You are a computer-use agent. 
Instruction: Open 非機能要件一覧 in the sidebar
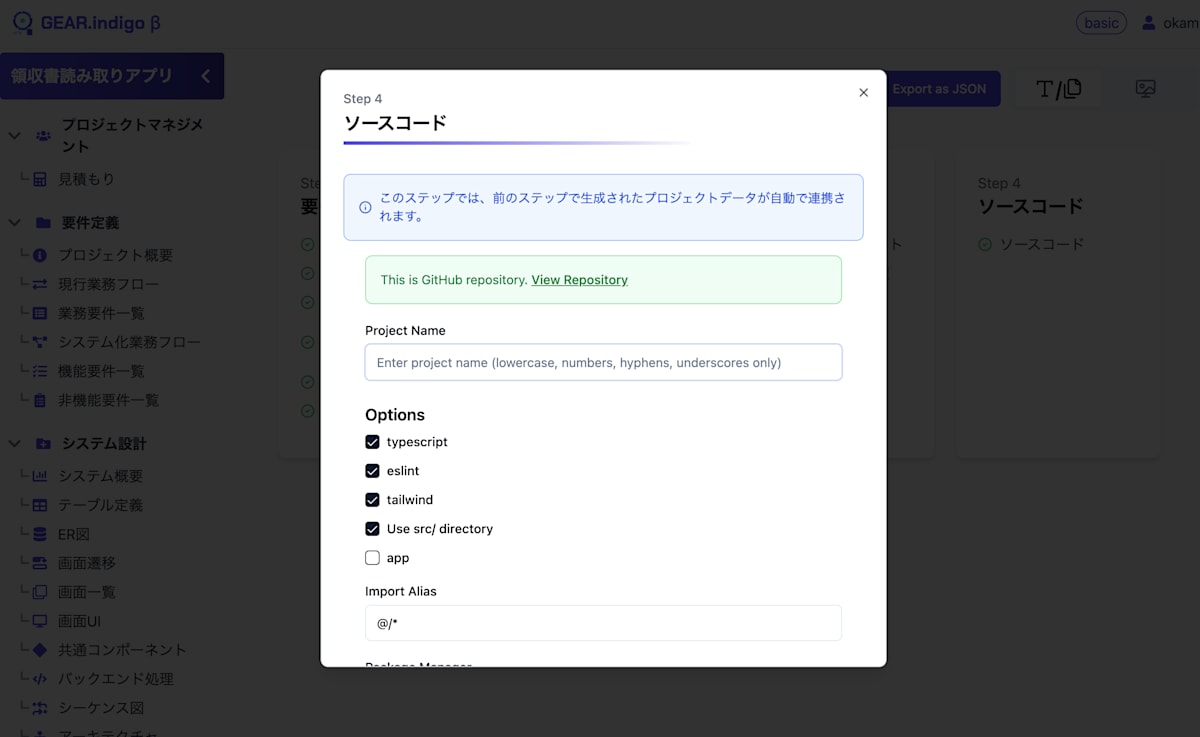tap(108, 400)
